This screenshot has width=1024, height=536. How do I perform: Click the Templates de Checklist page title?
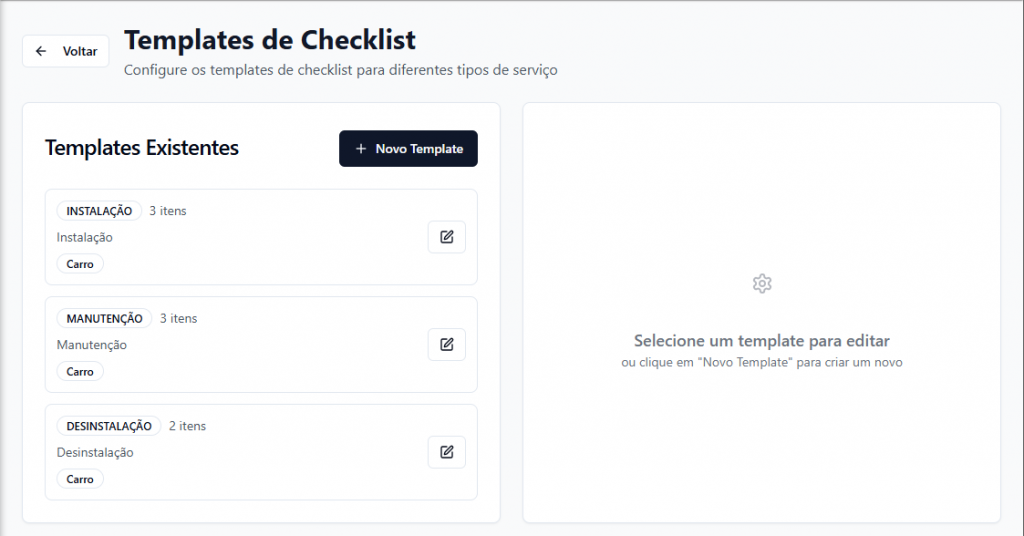coord(270,40)
